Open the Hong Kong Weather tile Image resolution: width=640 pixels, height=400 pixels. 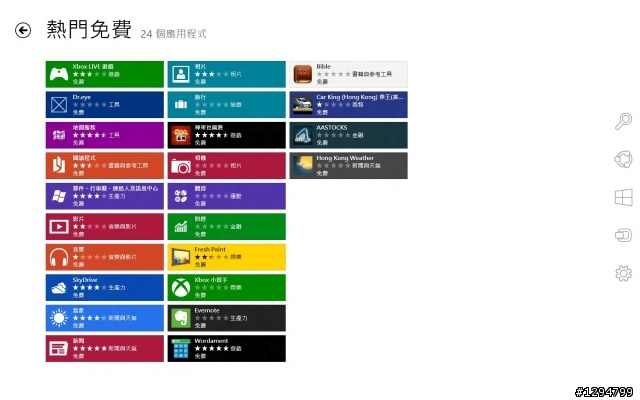349,166
